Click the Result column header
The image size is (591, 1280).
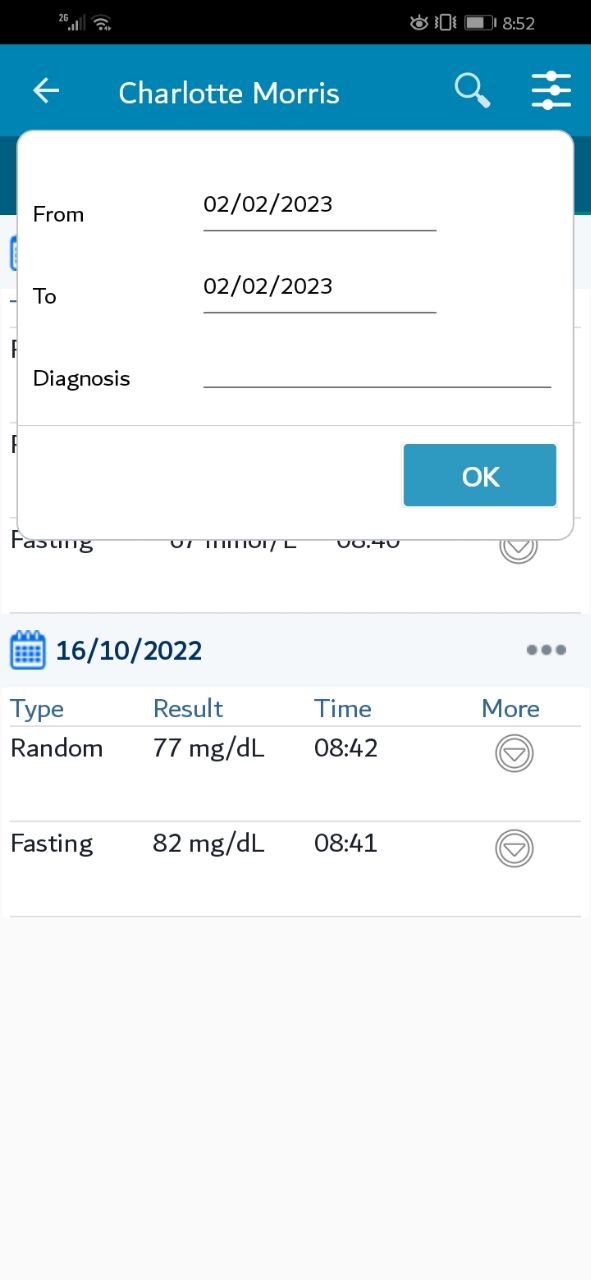click(188, 708)
